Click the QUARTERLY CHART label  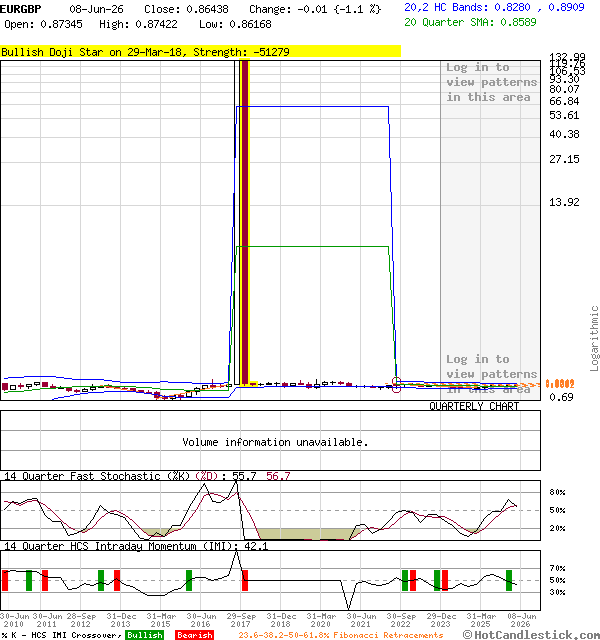pyautogui.click(x=474, y=406)
